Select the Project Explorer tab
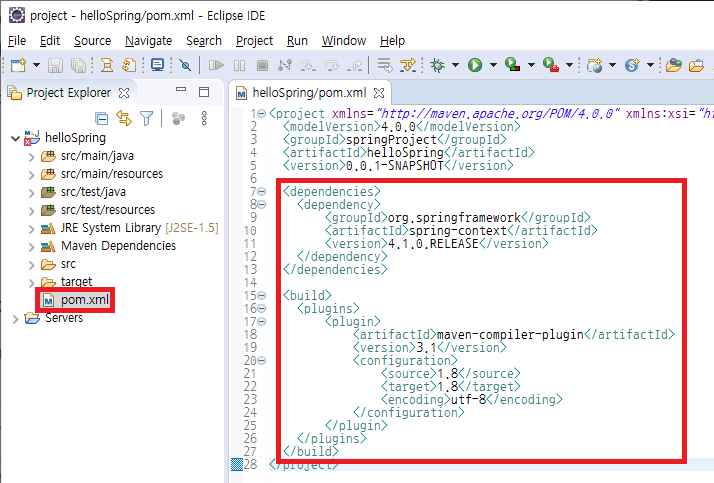 (68, 93)
